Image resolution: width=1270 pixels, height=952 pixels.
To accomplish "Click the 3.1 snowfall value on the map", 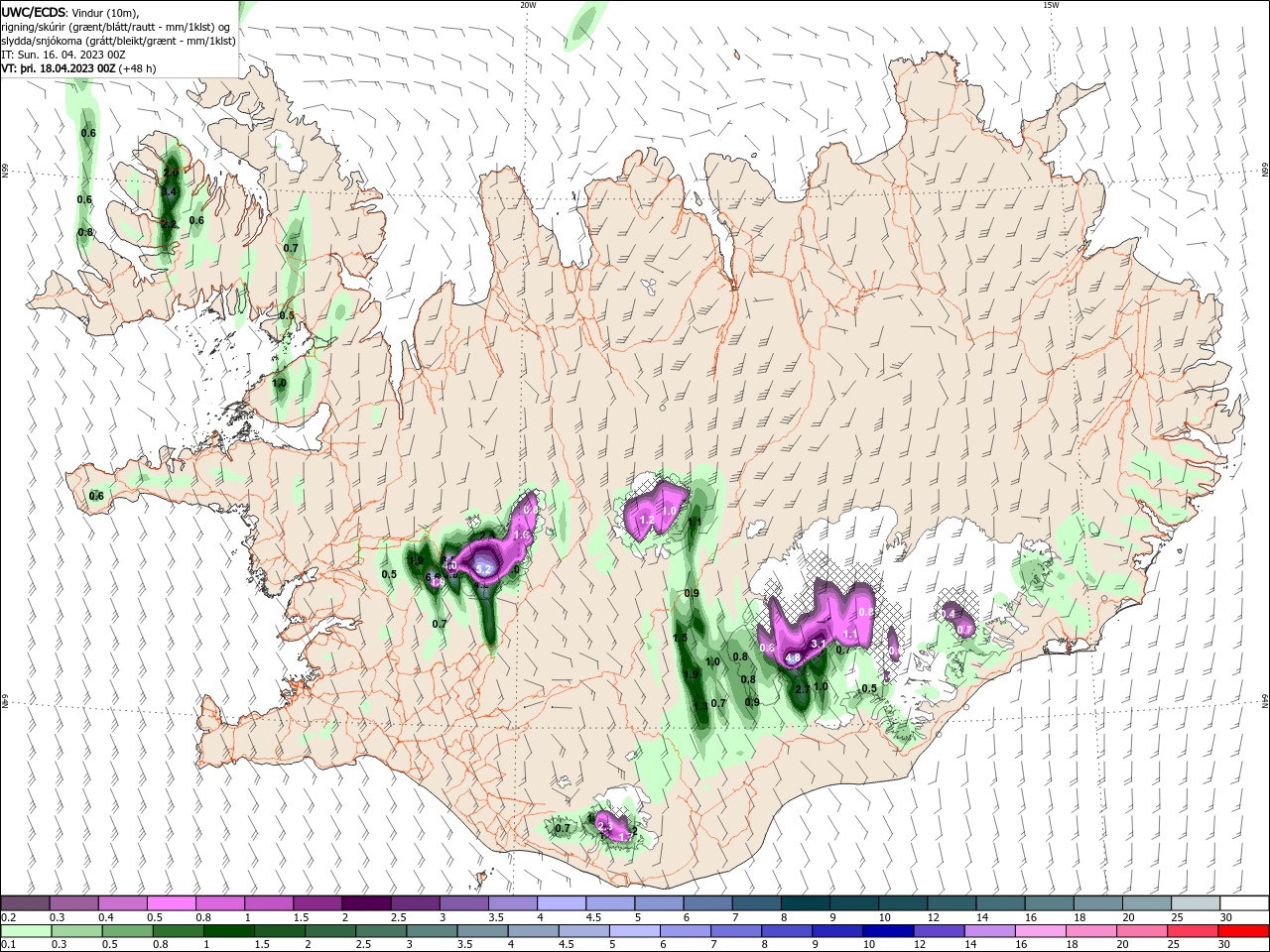I will [x=819, y=644].
